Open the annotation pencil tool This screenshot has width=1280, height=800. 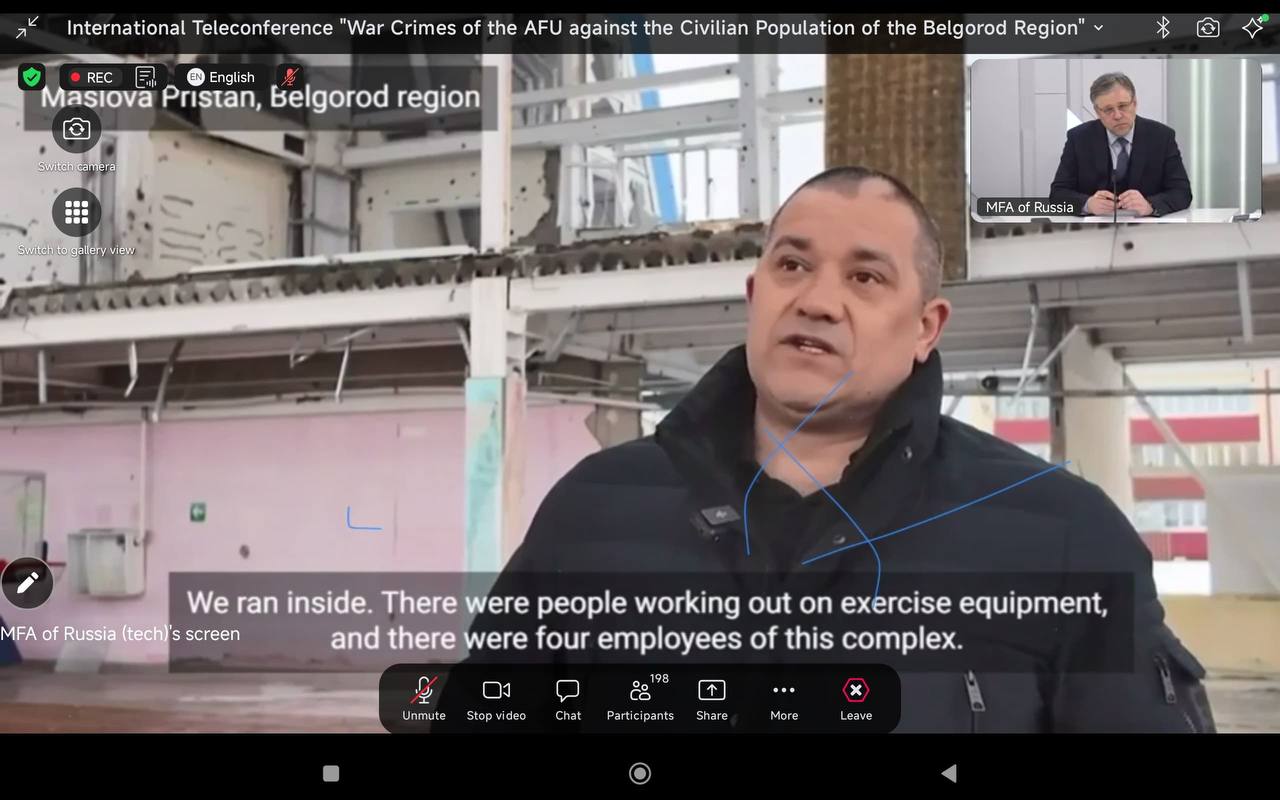[27, 583]
